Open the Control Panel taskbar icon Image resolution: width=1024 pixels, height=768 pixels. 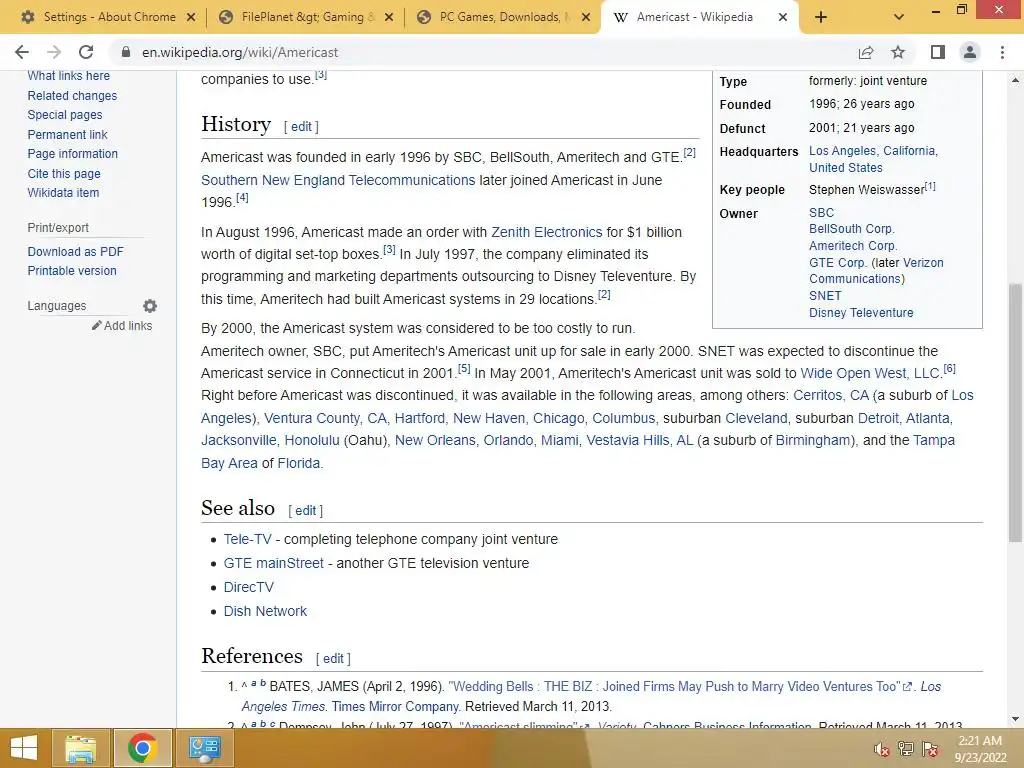point(204,748)
